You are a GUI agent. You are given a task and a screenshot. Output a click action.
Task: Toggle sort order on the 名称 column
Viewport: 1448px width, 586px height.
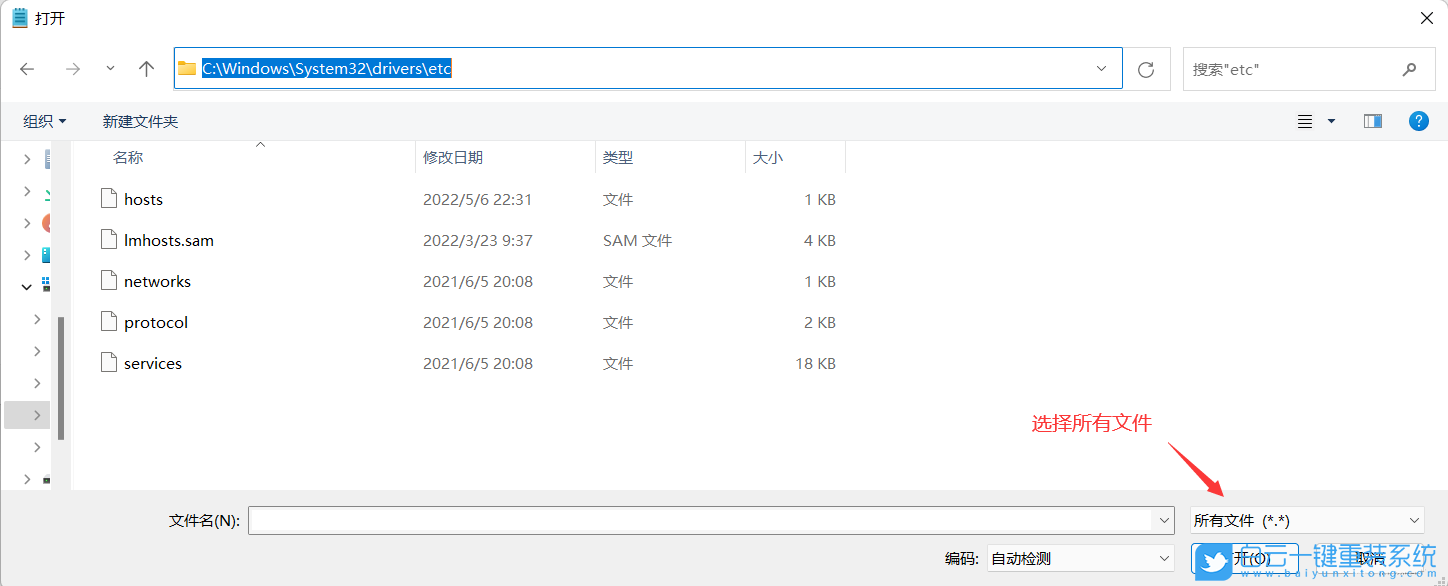coord(127,157)
